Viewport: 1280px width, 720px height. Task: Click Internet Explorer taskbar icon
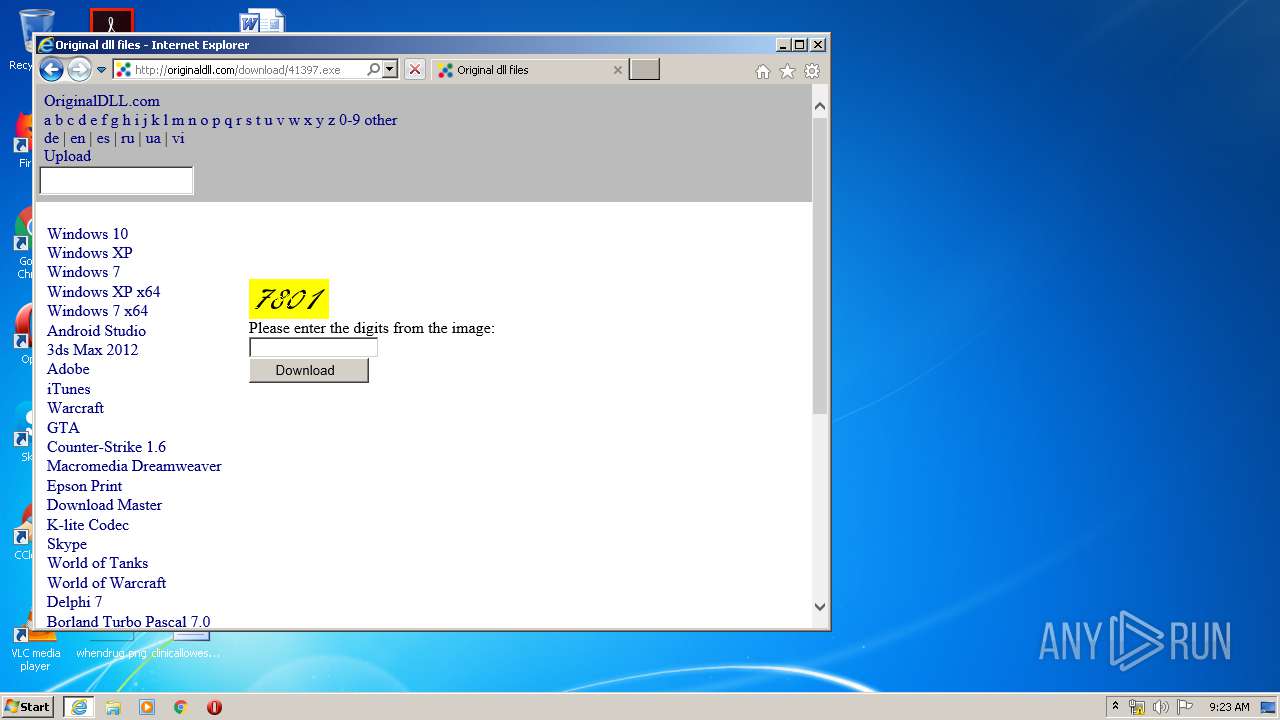point(79,707)
